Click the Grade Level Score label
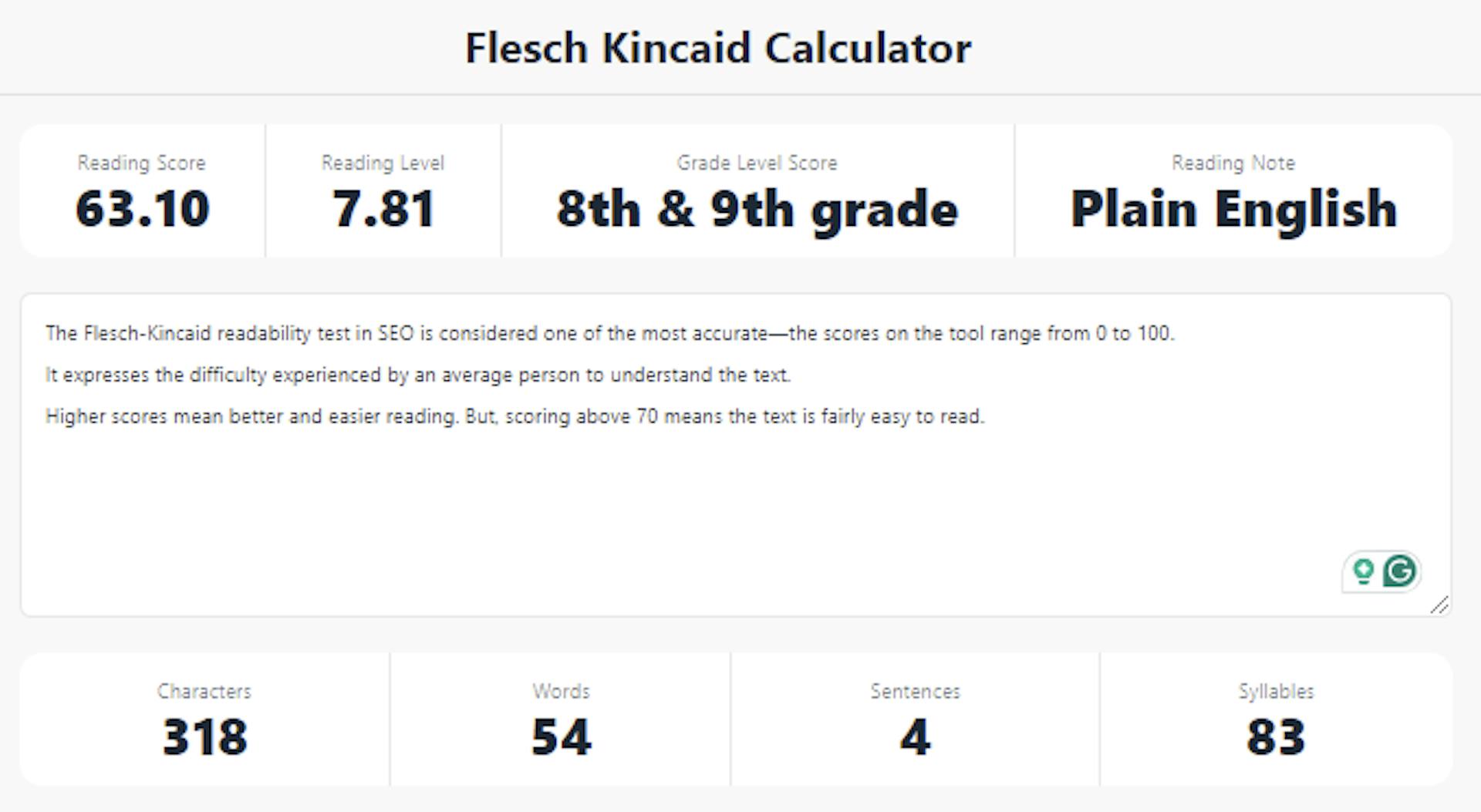The image size is (1481, 812). click(x=757, y=163)
